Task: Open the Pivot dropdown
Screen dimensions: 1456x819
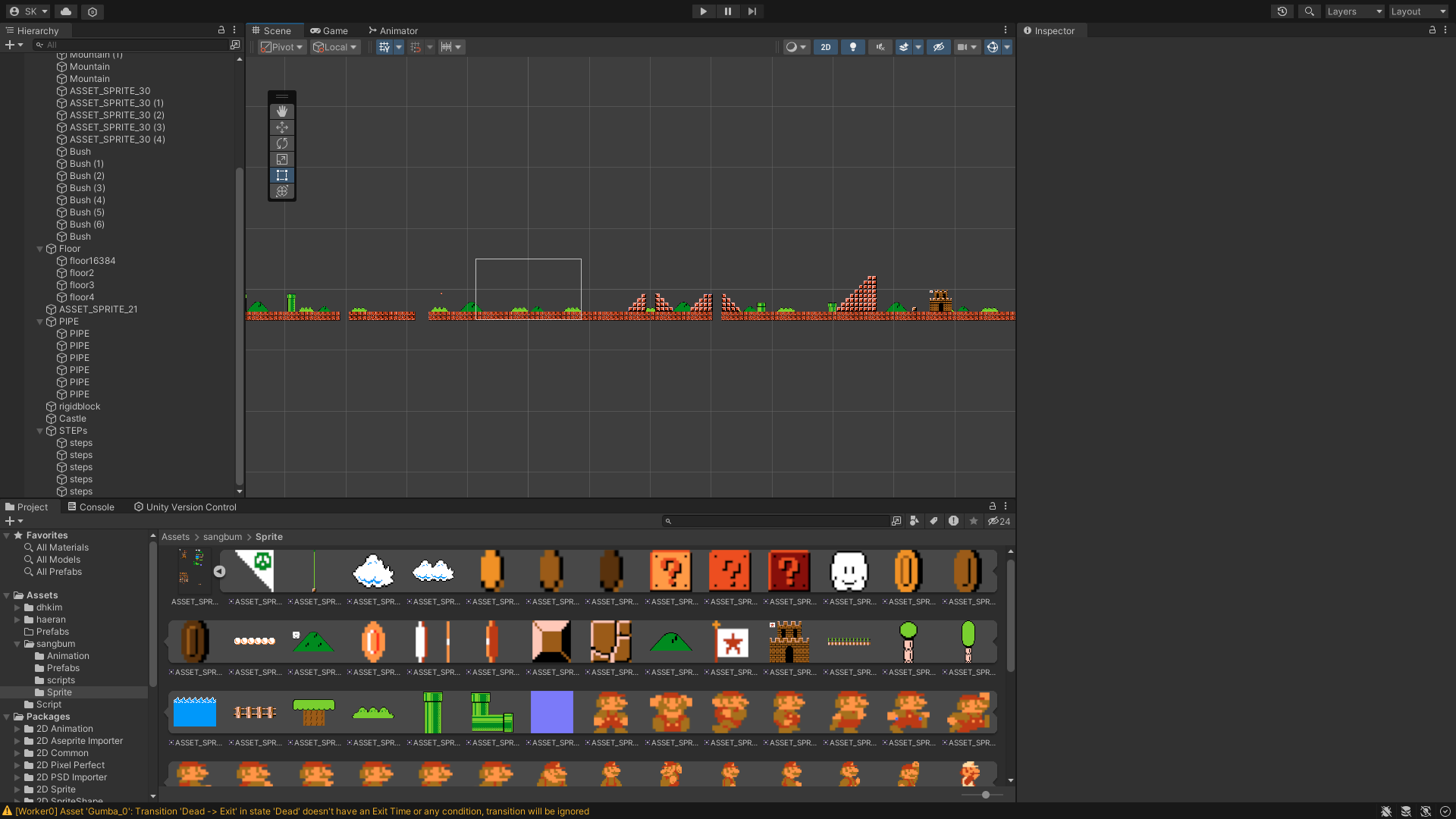Action: point(282,47)
